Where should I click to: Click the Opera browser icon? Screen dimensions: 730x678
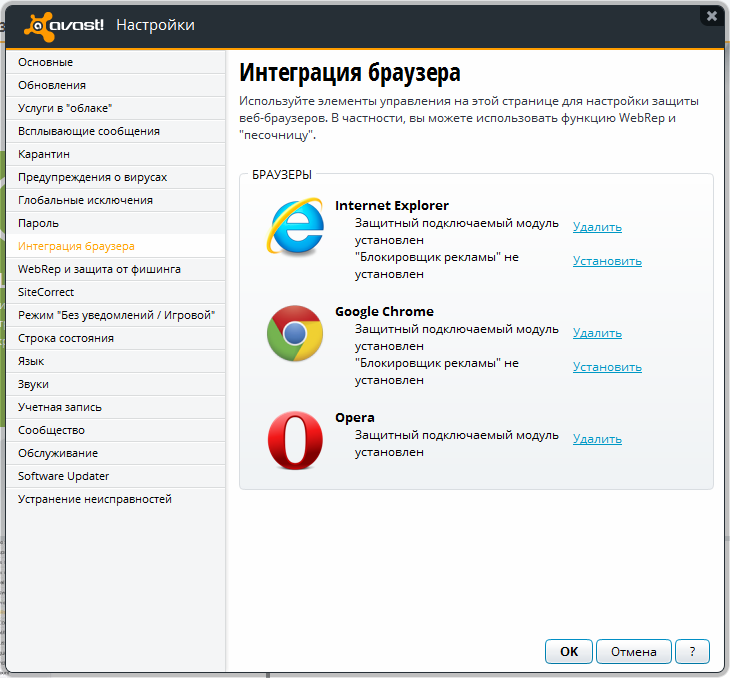click(295, 440)
